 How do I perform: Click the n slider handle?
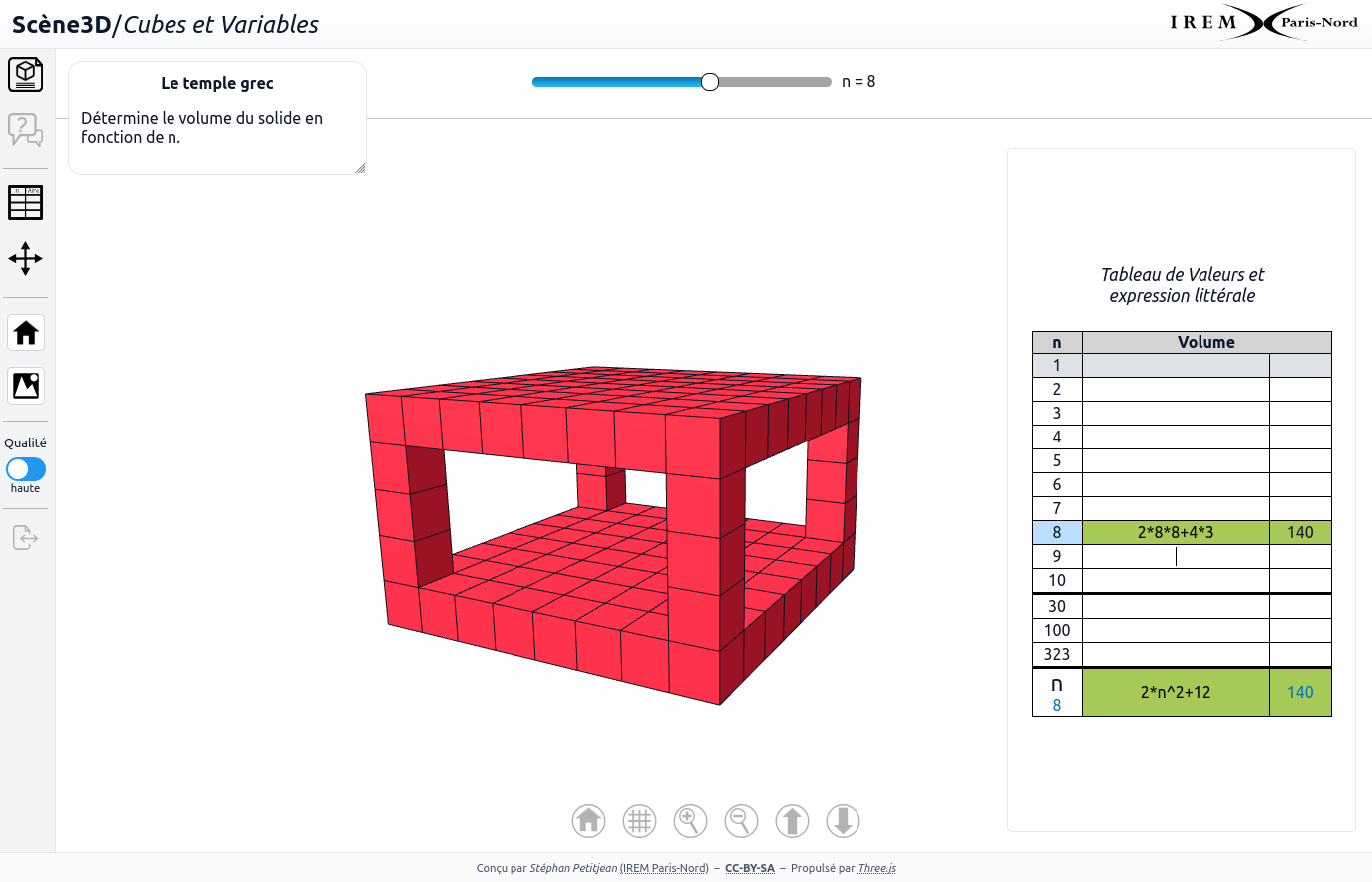[x=710, y=82]
